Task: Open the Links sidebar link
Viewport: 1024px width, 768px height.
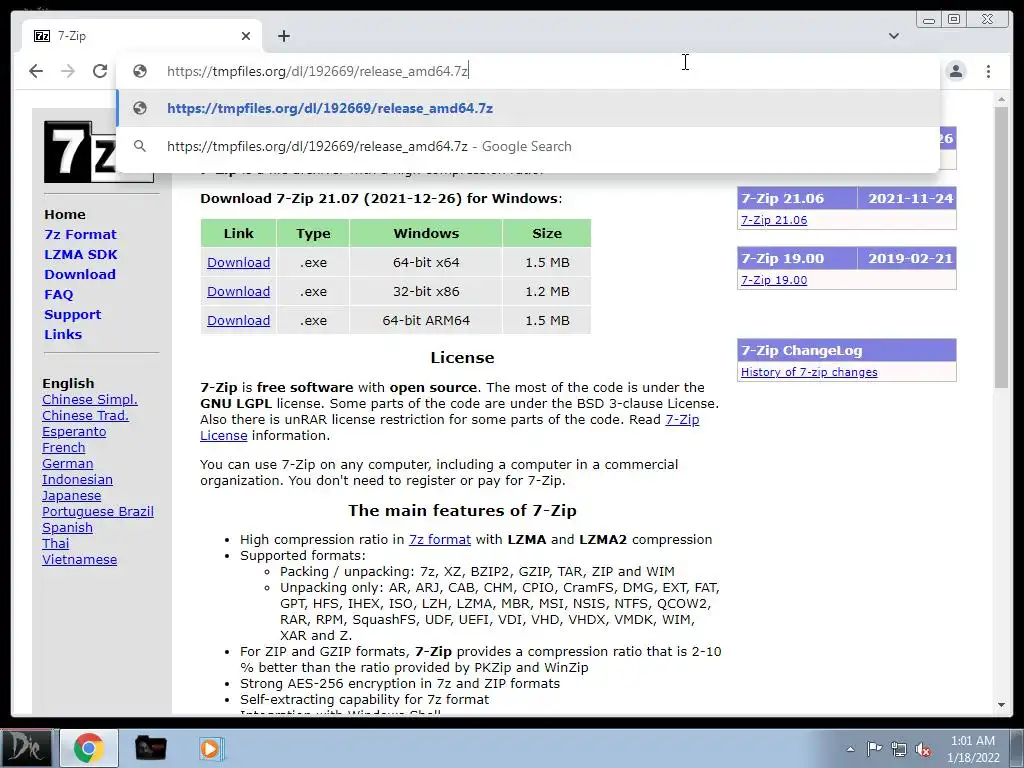Action: [x=63, y=334]
